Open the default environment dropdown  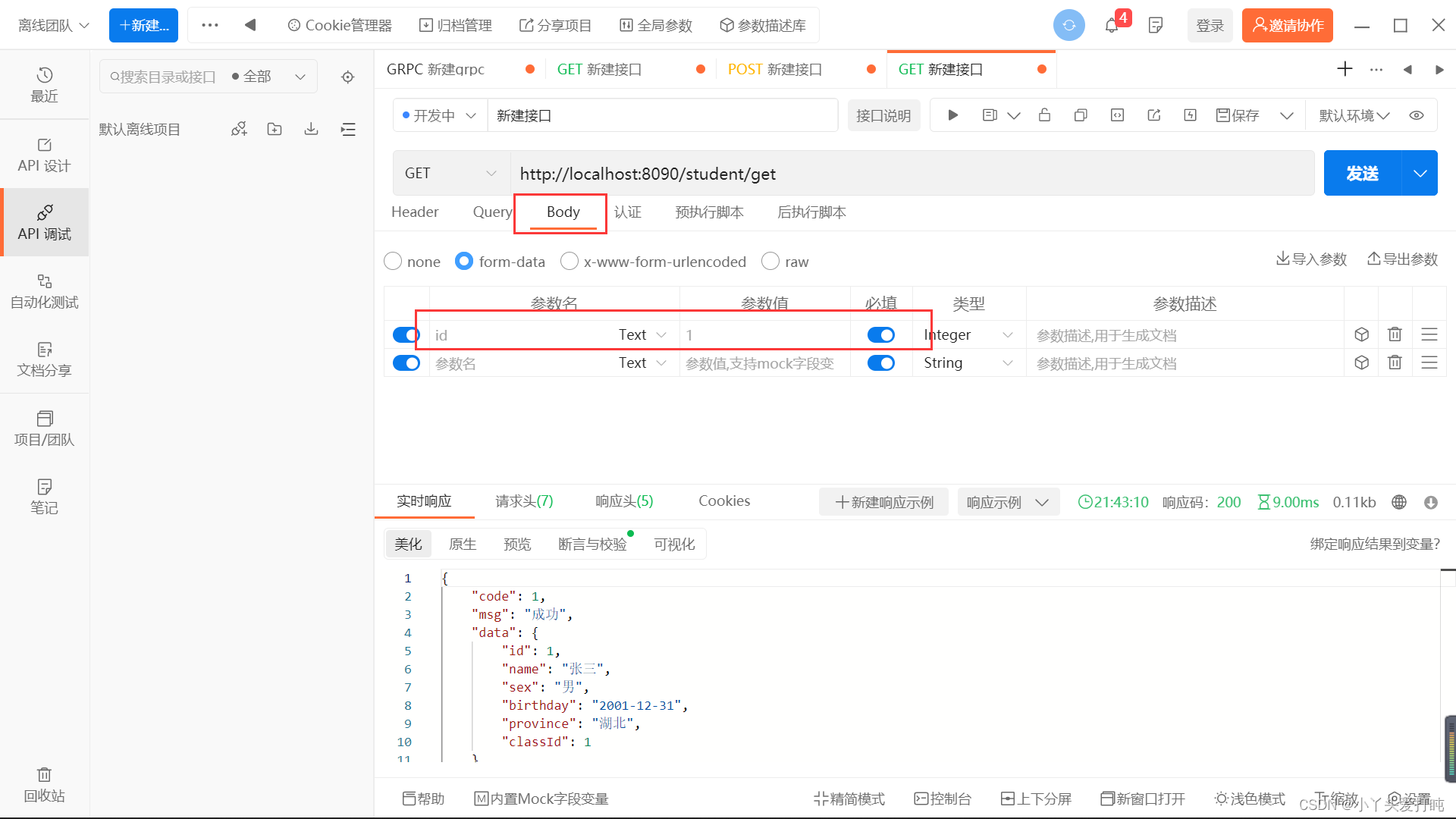[x=1354, y=115]
